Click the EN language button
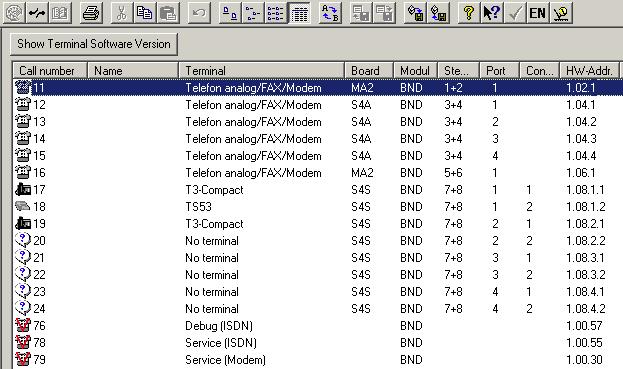Screen dimensions: 623x369 coord(538,13)
